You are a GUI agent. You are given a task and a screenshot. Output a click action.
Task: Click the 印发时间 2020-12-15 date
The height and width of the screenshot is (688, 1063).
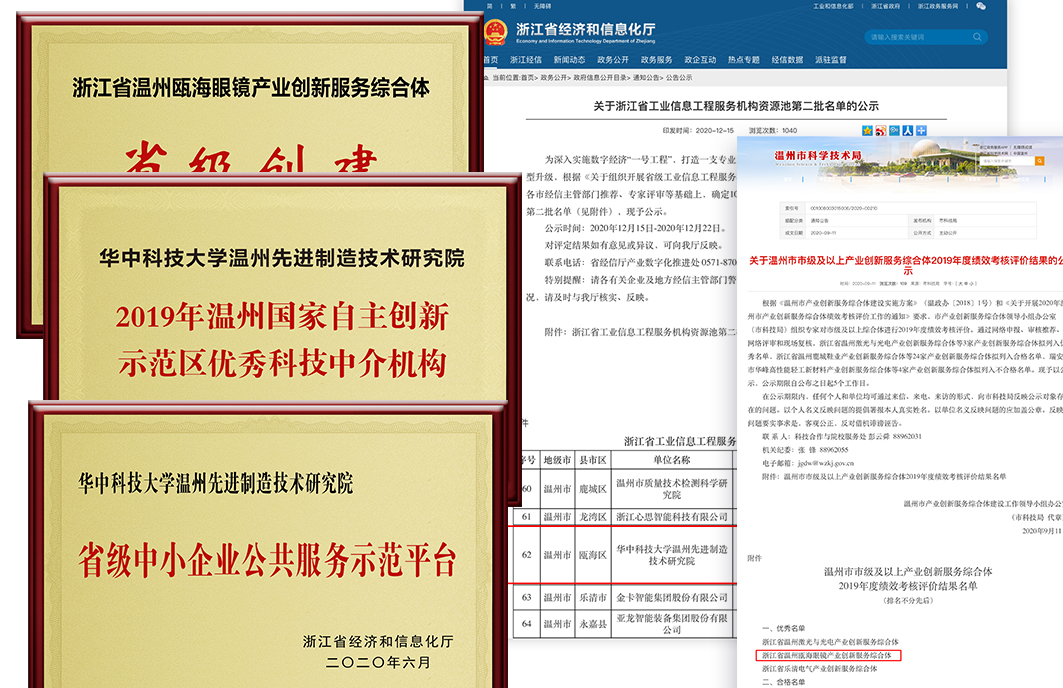pyautogui.click(x=698, y=130)
